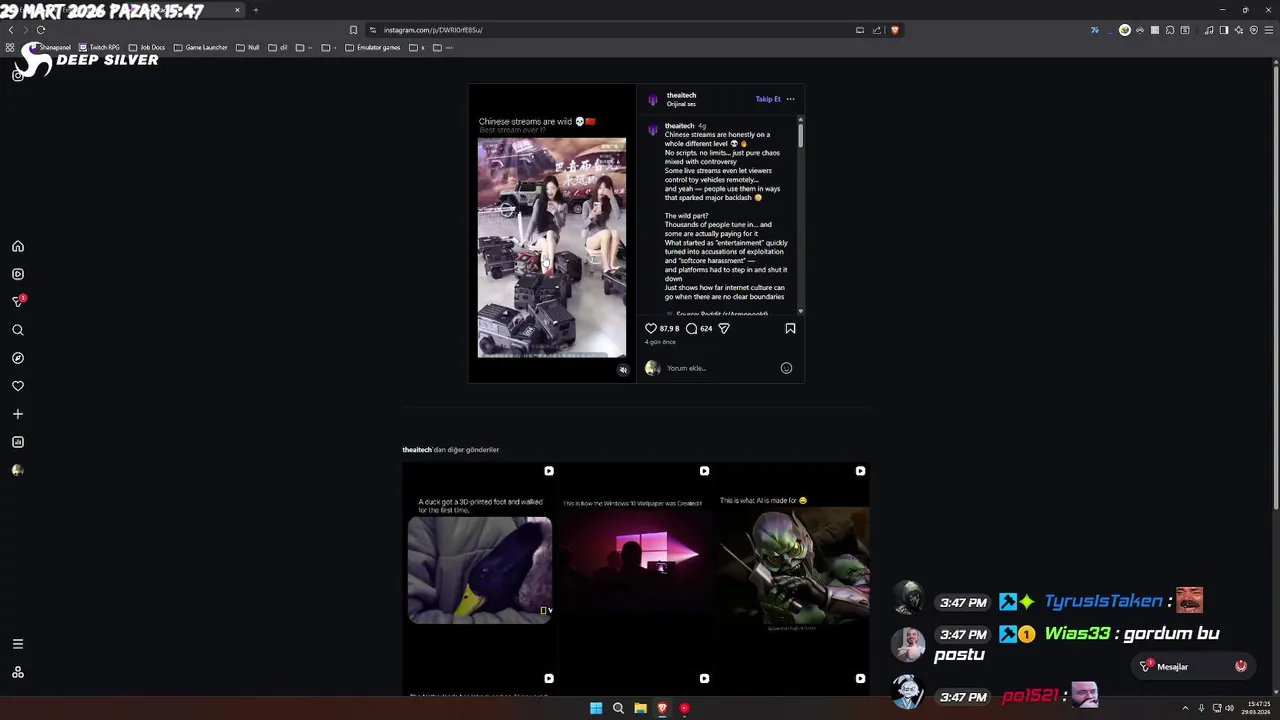1280x720 pixels.
Task: Click the caption scrollbar down arrow
Action: click(800, 312)
